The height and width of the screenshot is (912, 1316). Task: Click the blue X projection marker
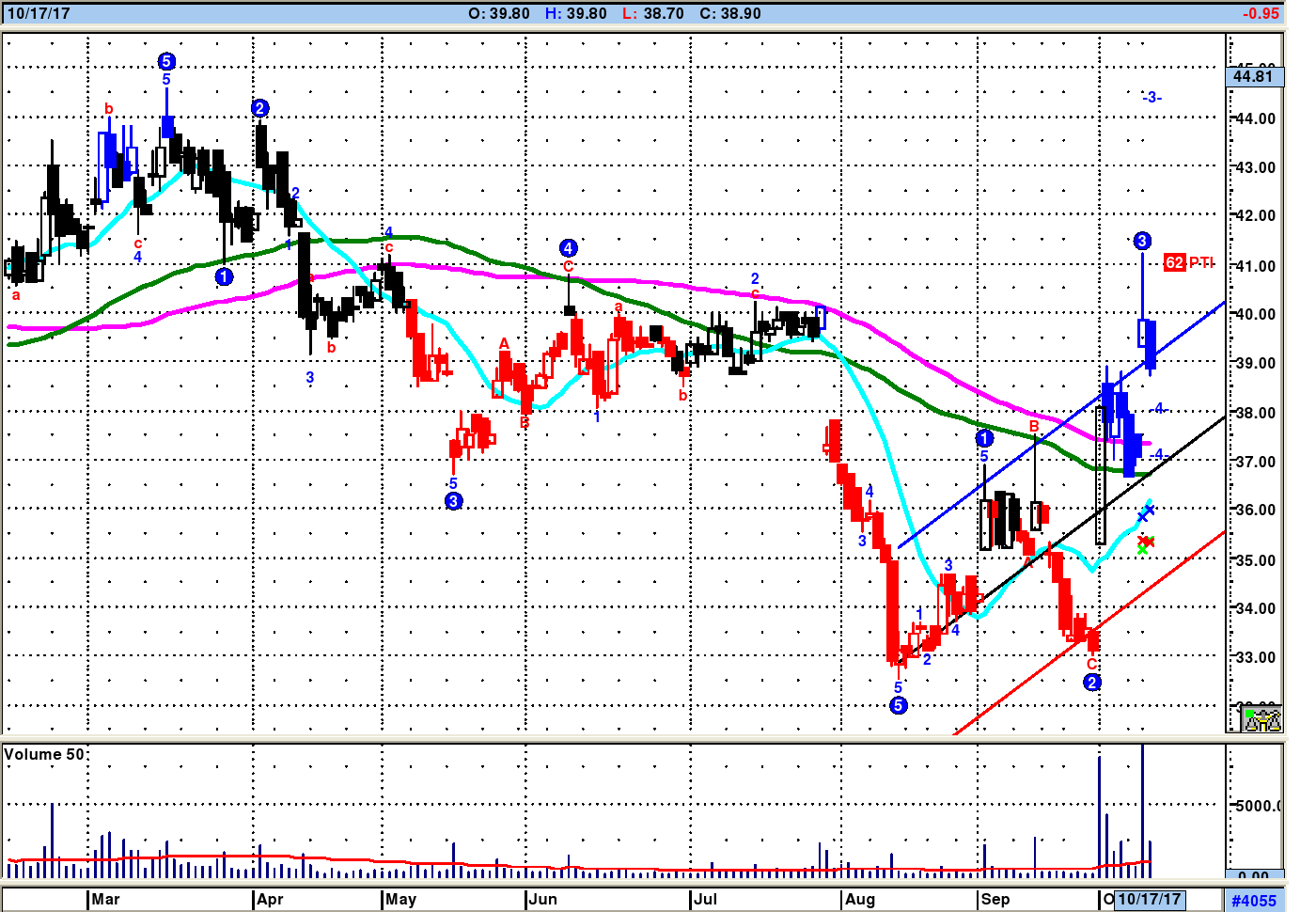[1146, 512]
